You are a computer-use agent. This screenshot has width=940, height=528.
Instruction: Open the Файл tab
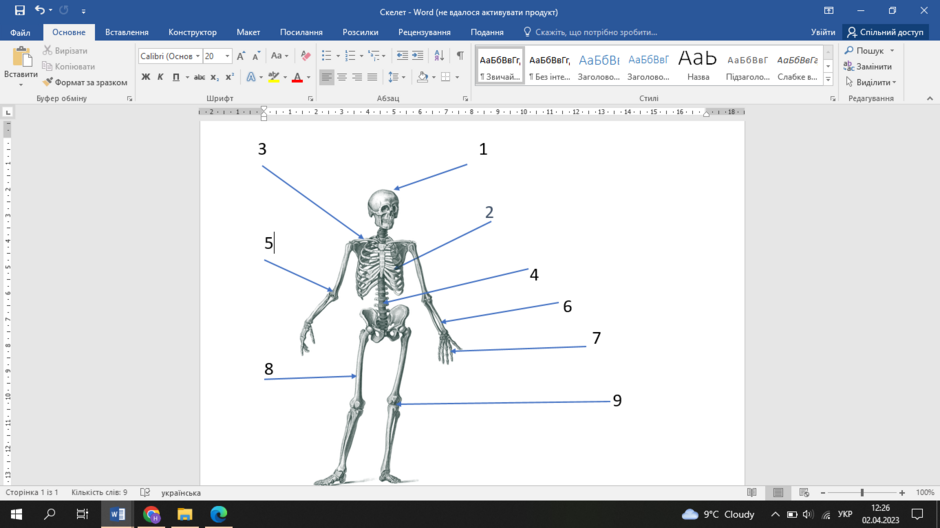tap(20, 32)
